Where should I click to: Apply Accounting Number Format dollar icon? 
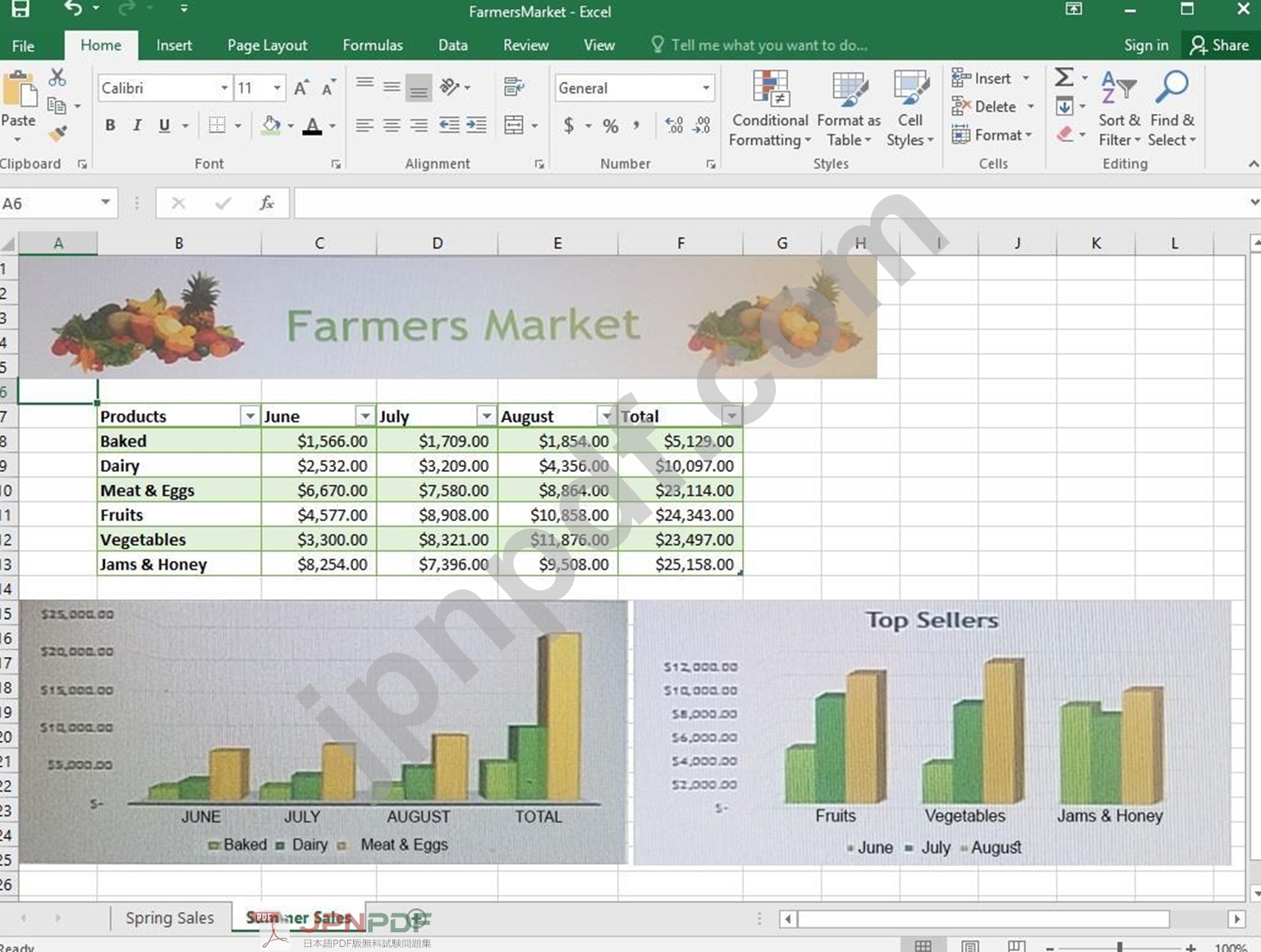pos(569,126)
